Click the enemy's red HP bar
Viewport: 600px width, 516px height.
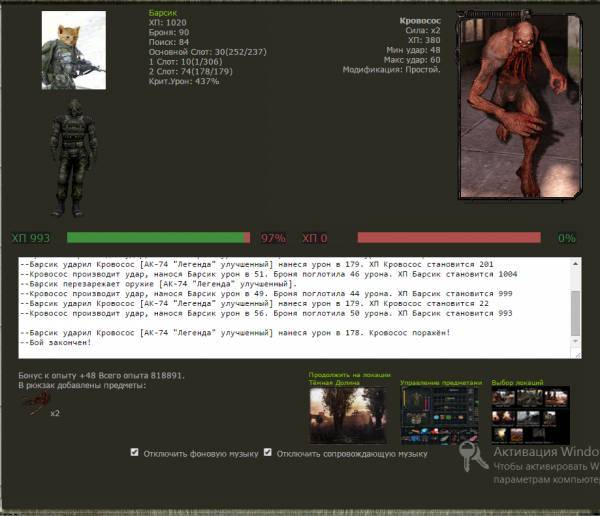pos(448,238)
